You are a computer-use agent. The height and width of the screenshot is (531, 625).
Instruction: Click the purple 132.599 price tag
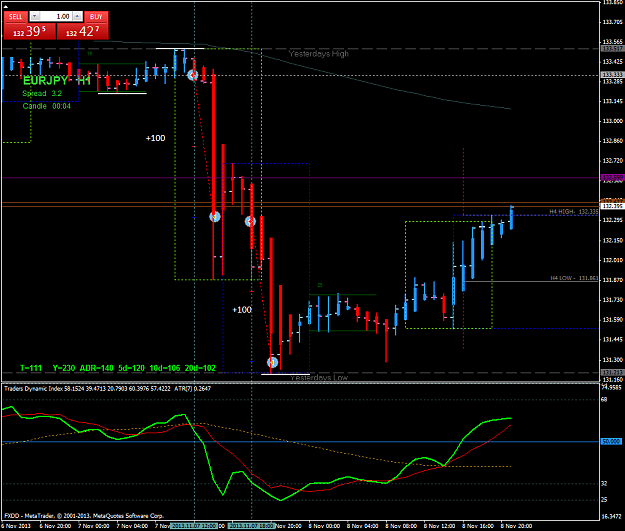pyautogui.click(x=612, y=177)
